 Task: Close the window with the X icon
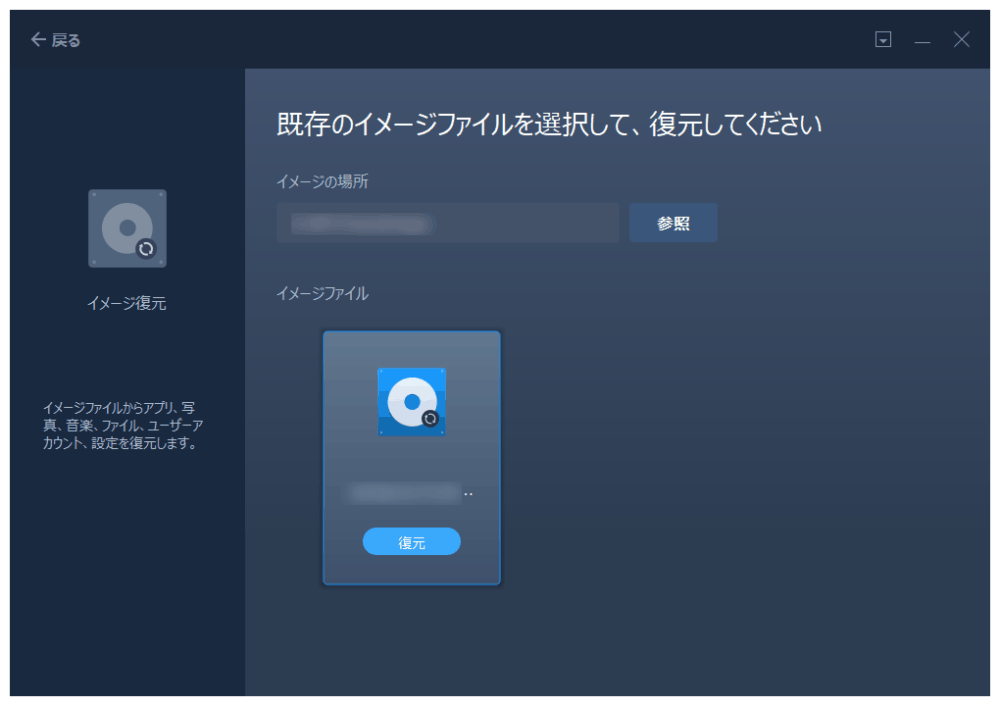coord(961,40)
